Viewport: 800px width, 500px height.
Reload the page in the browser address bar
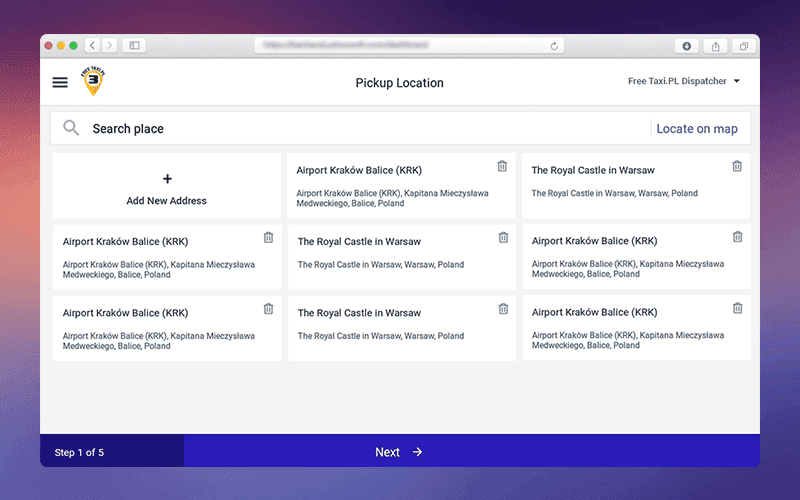pyautogui.click(x=554, y=46)
